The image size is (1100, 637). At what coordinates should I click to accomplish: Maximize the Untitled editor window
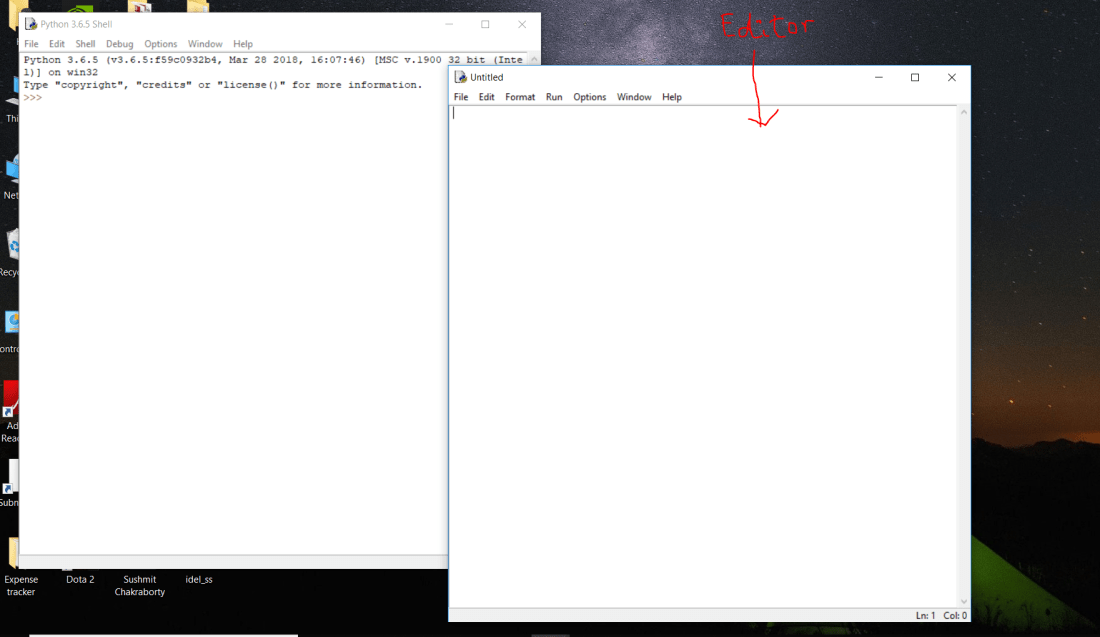point(915,77)
